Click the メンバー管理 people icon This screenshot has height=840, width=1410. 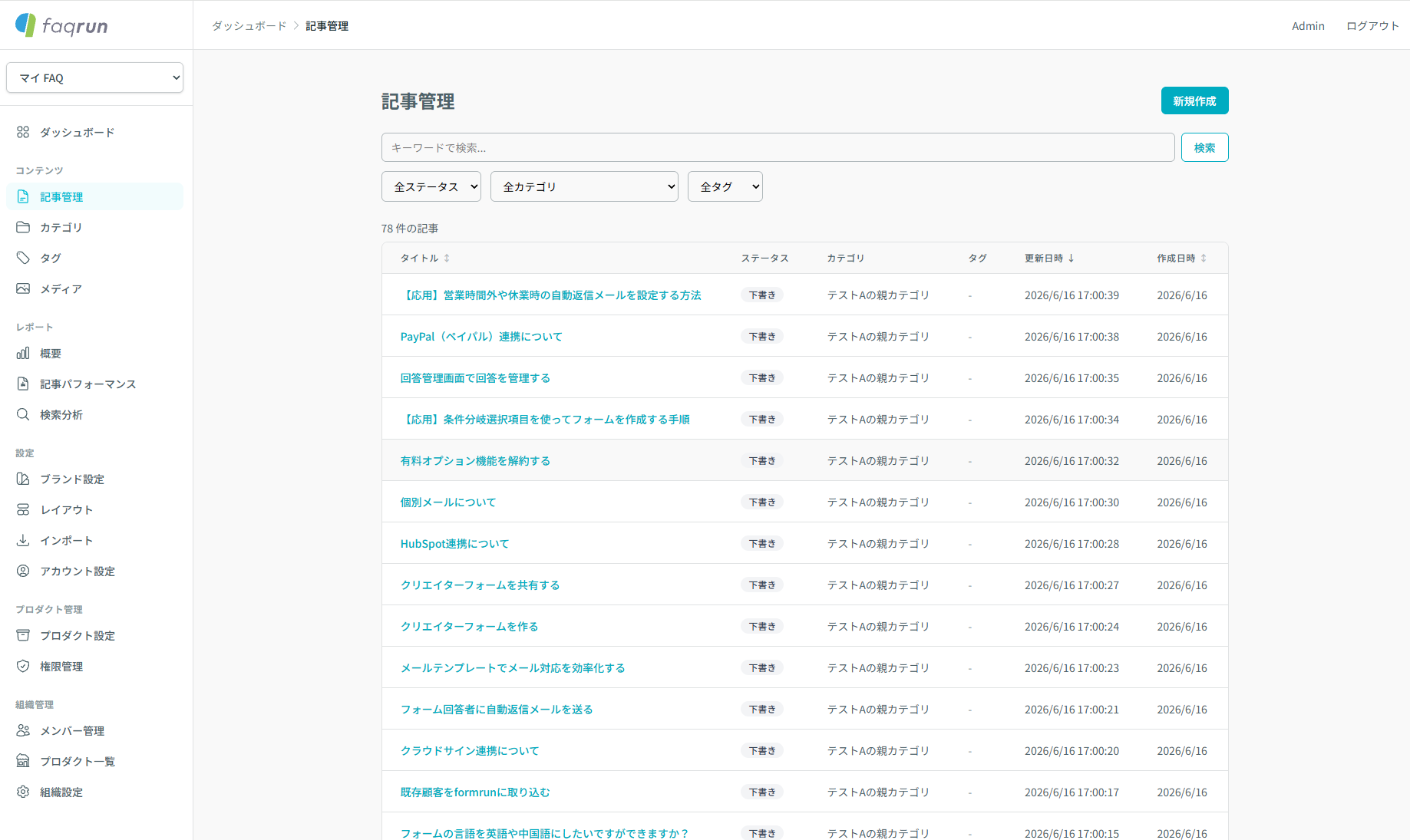[23, 730]
